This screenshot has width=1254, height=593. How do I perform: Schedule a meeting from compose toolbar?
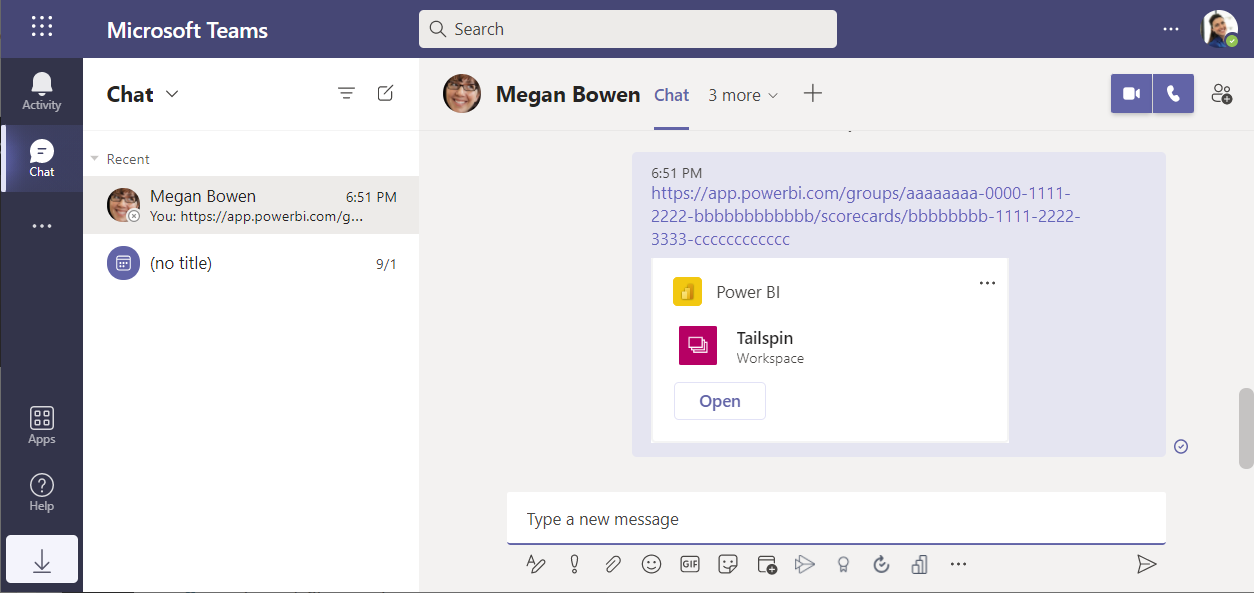point(767,564)
